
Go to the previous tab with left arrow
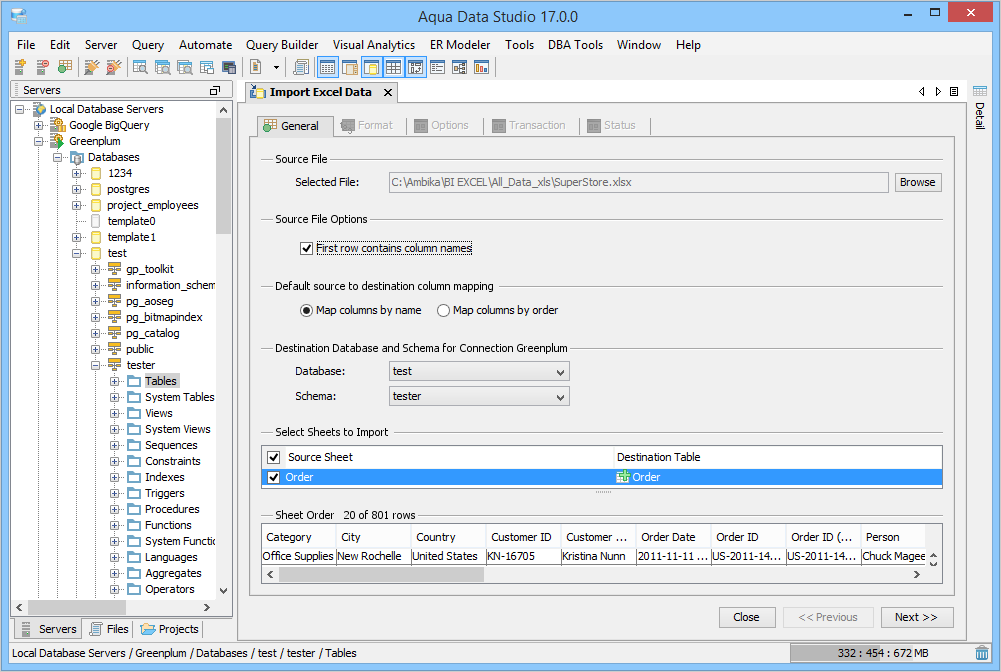(x=921, y=92)
